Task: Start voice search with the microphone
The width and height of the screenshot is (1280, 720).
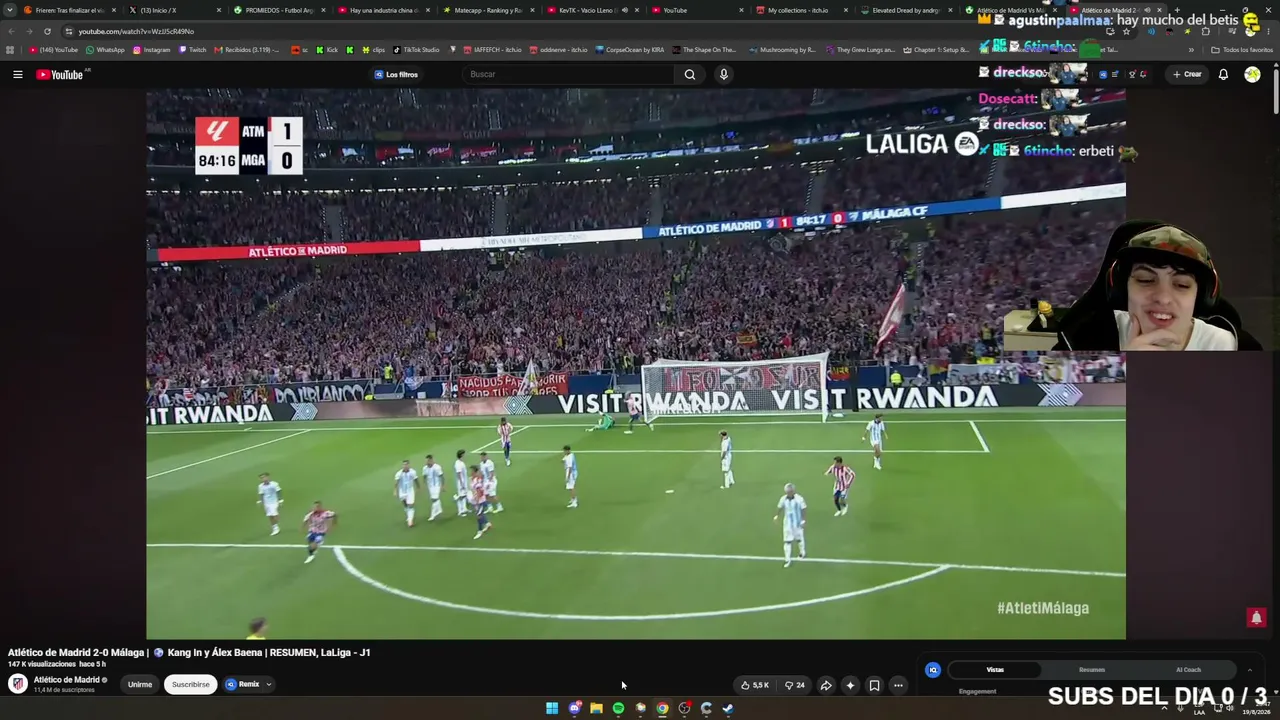Action: click(x=723, y=74)
